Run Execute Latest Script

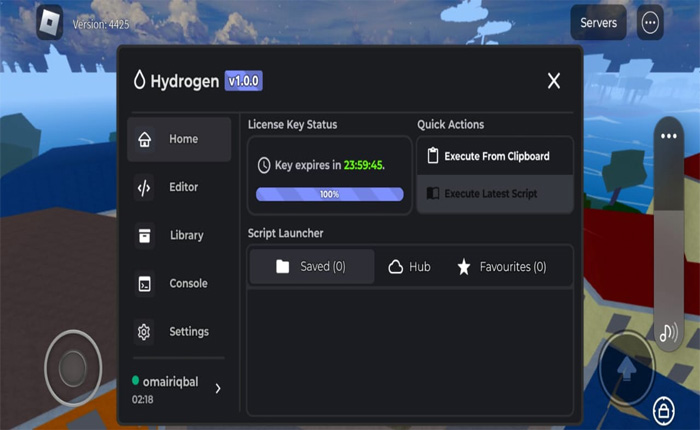click(495, 194)
